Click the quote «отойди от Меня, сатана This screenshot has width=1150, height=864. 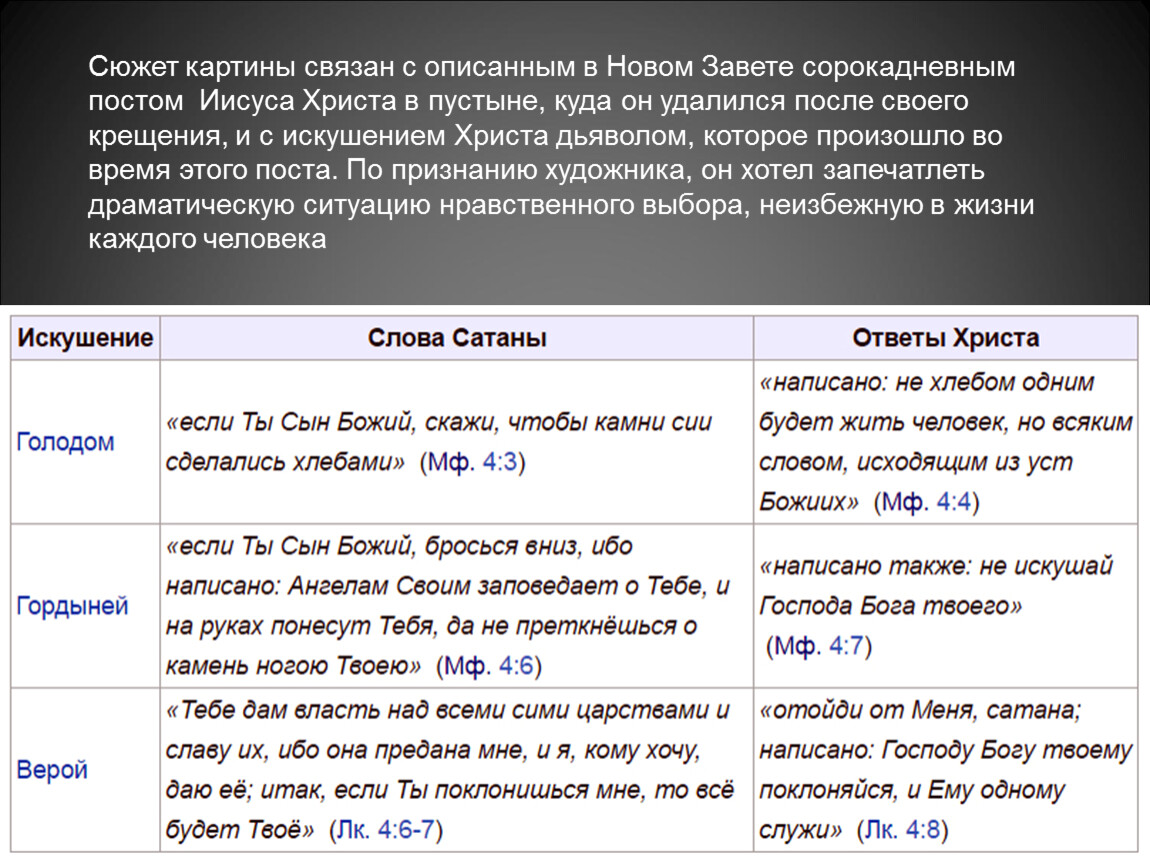pyautogui.click(x=946, y=769)
